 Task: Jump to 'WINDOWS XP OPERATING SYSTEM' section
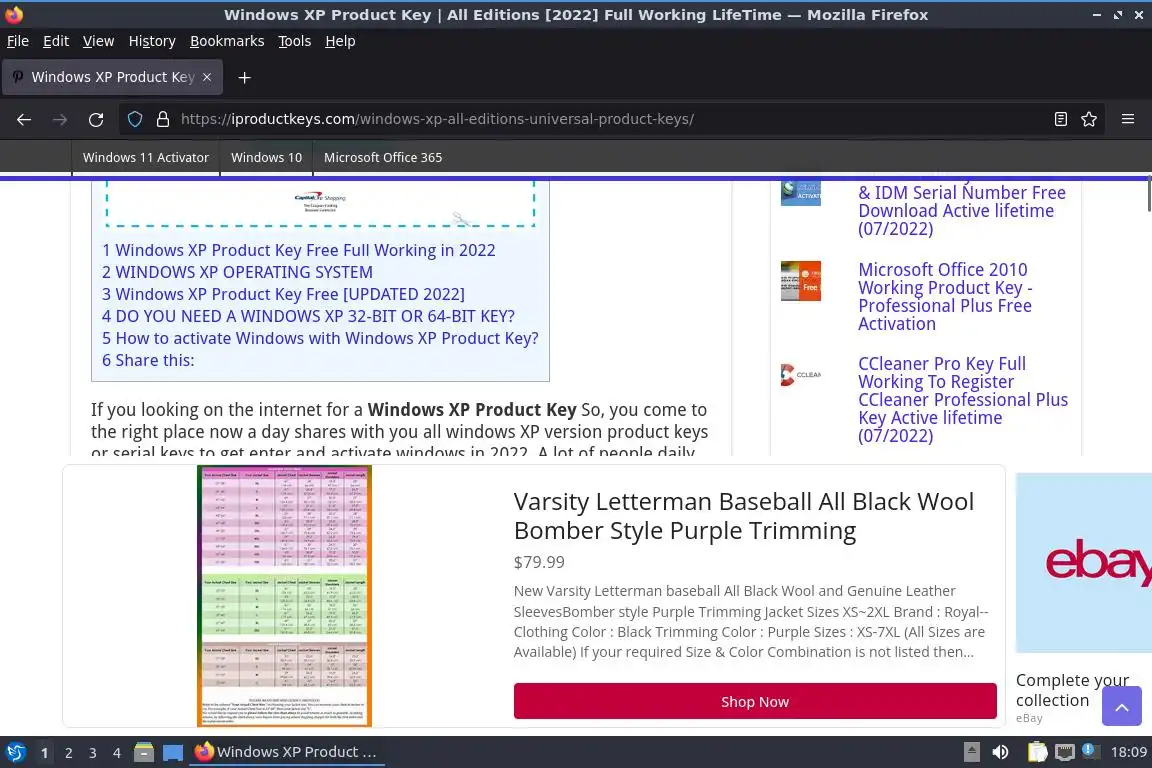pyautogui.click(x=237, y=273)
